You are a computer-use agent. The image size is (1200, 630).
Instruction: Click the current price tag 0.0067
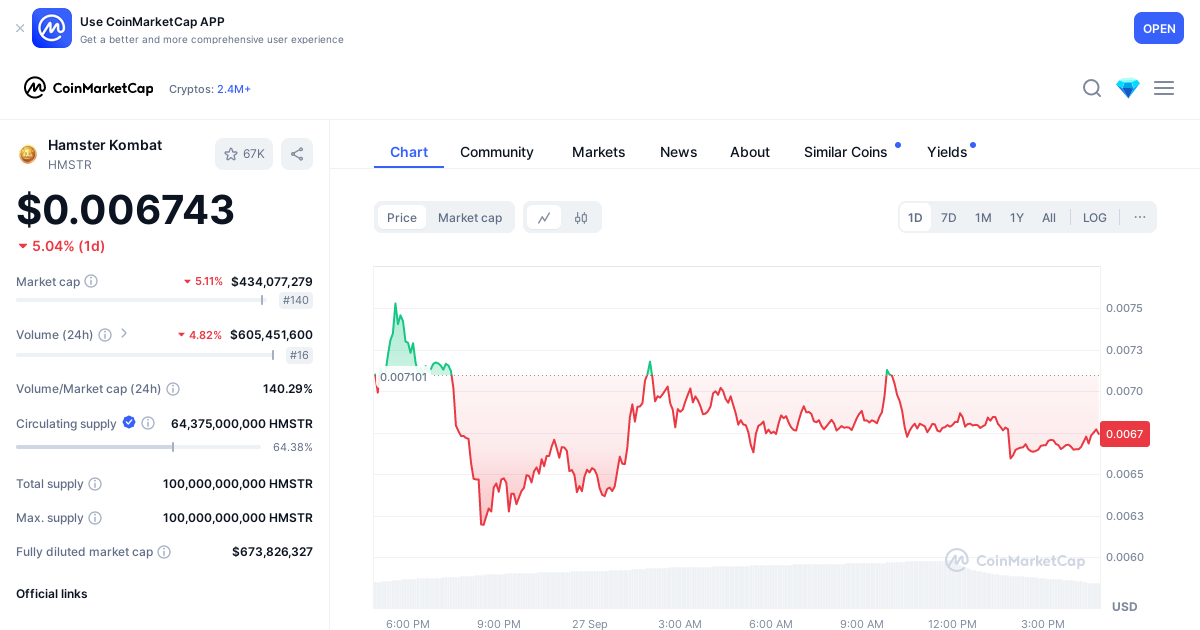[1124, 434]
